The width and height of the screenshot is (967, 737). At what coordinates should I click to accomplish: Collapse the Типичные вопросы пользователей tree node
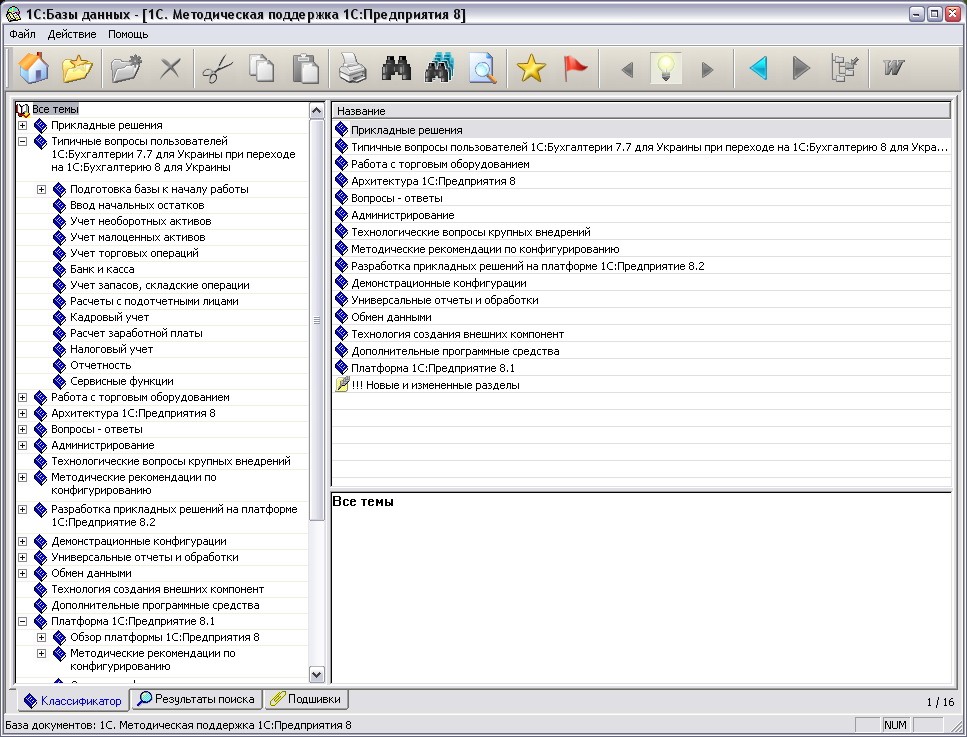tap(23, 141)
